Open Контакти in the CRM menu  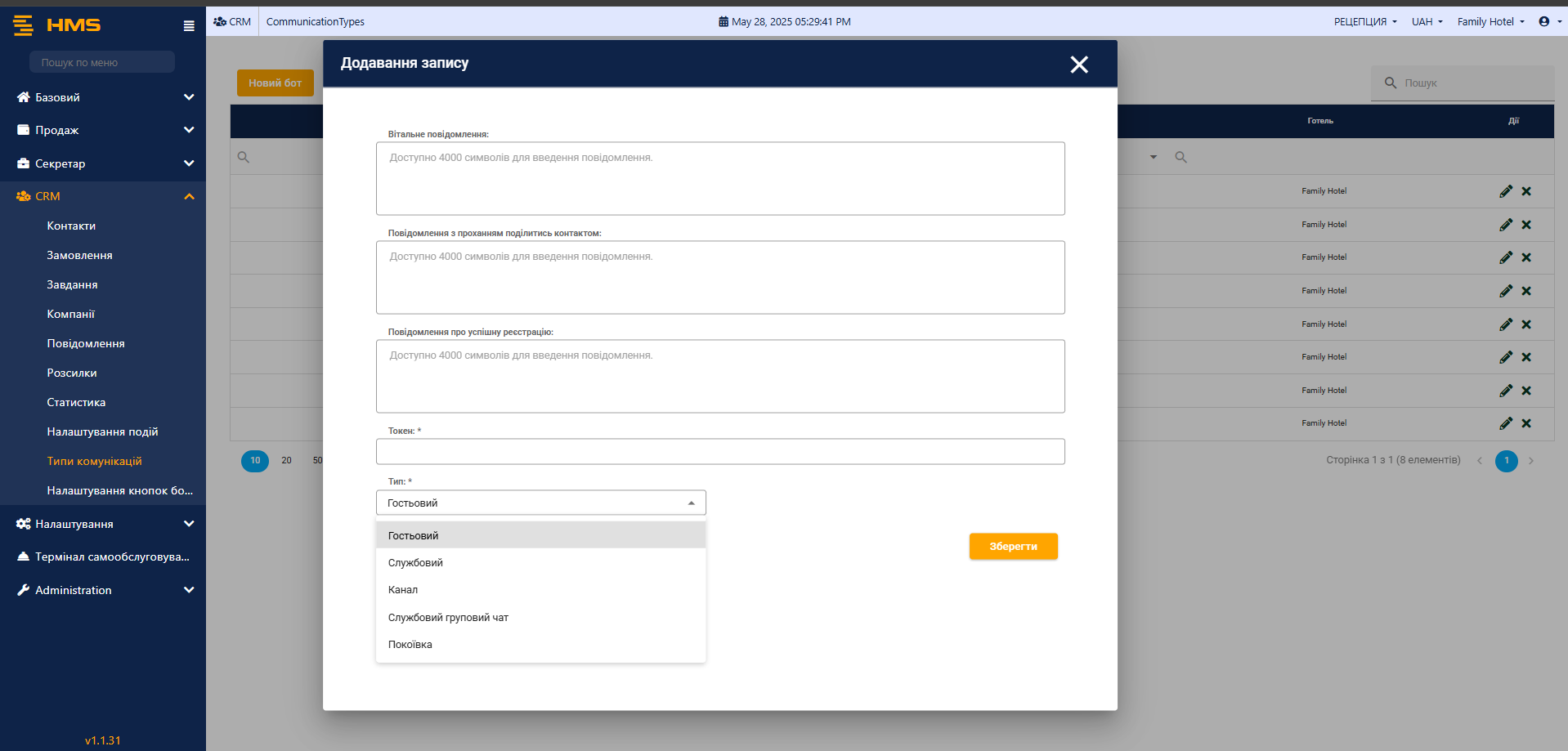pos(71,226)
